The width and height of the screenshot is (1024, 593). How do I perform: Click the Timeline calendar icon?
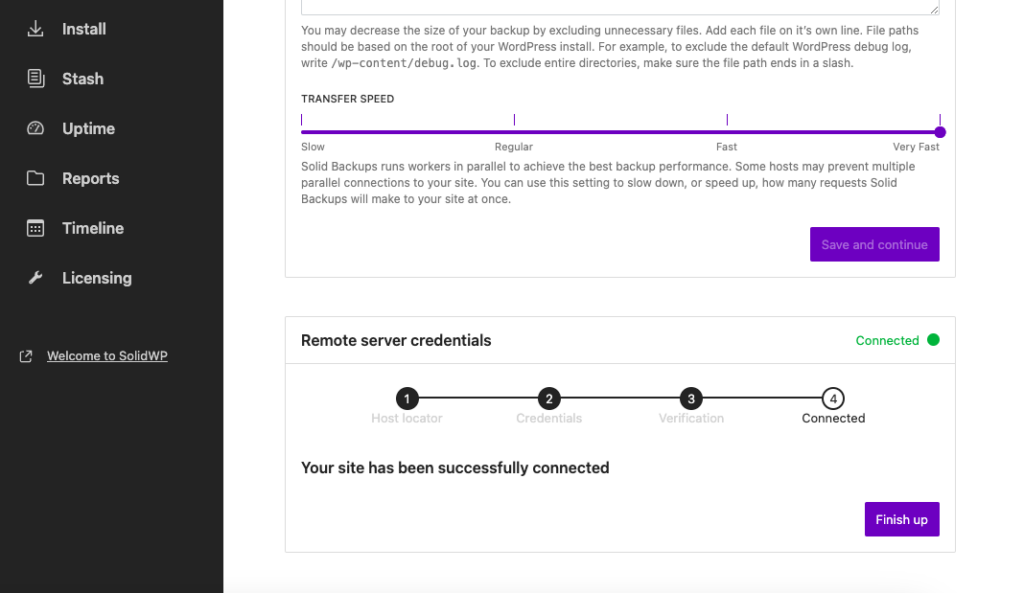coord(36,228)
